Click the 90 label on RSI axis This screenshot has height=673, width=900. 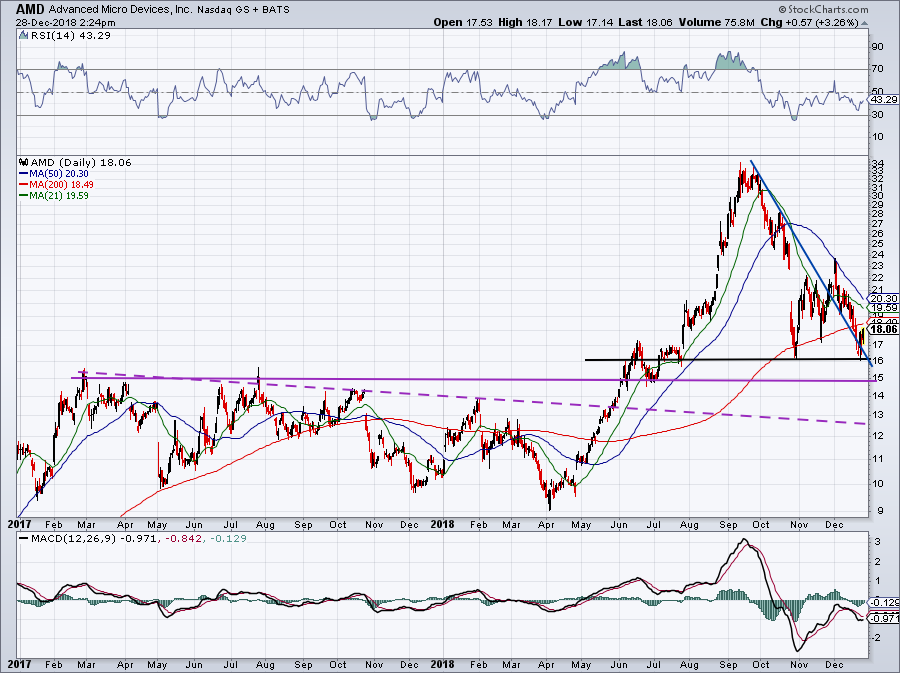click(x=878, y=47)
